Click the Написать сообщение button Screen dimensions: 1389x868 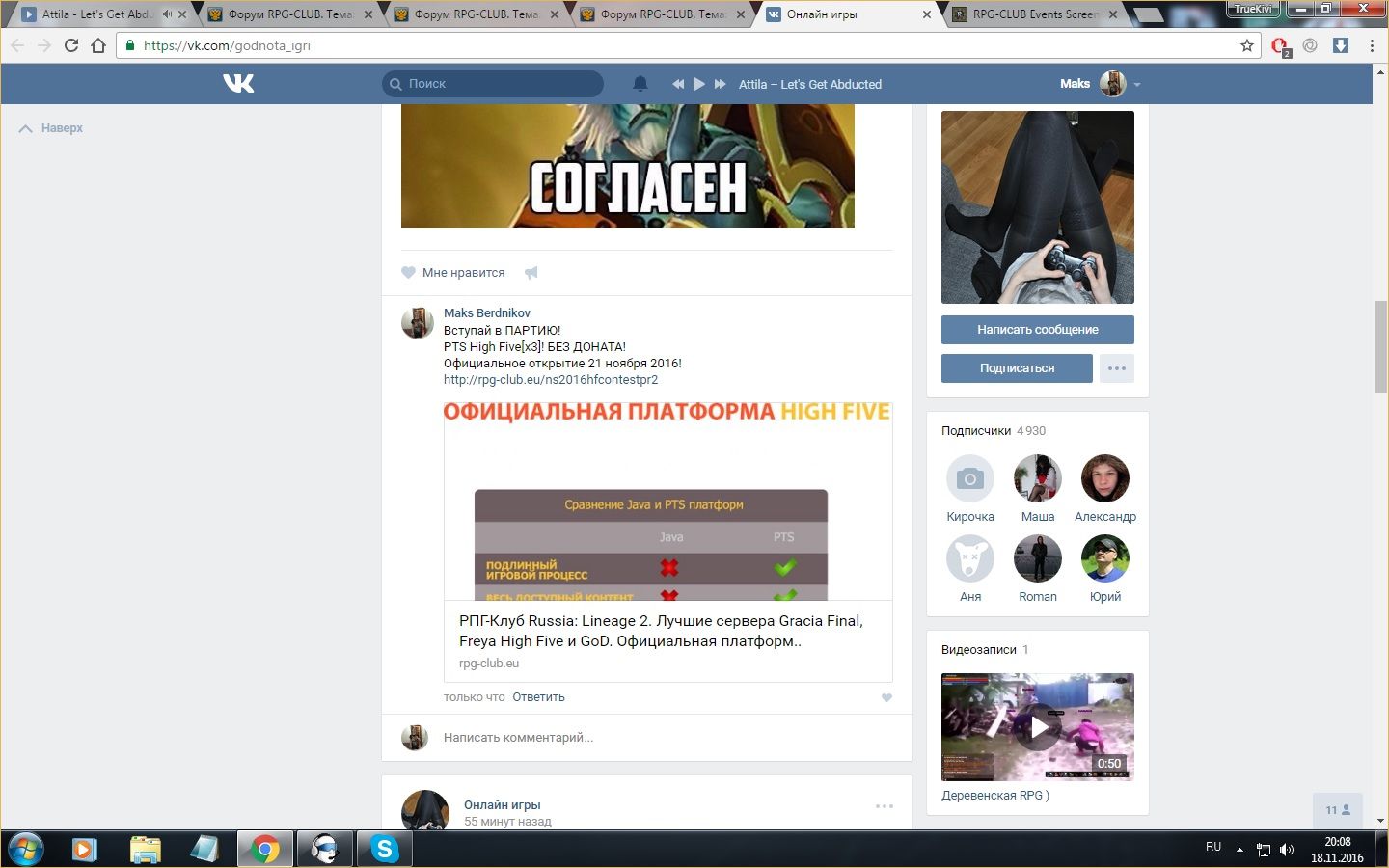click(x=1038, y=330)
